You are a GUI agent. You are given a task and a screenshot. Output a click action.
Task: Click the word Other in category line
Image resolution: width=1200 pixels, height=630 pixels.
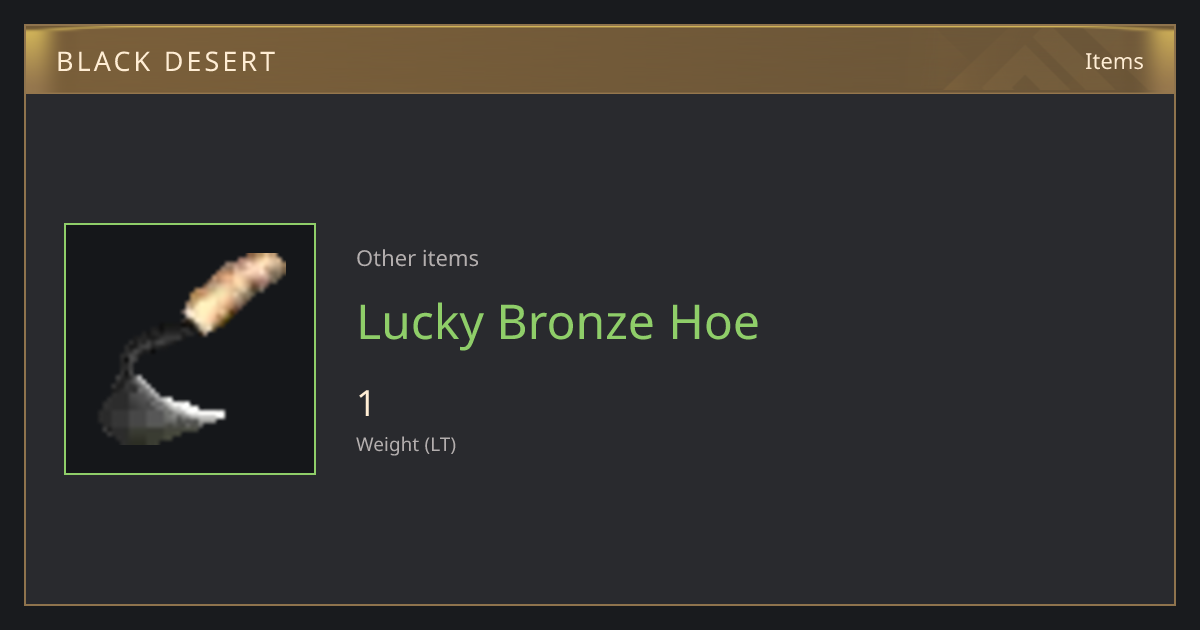[x=386, y=258]
